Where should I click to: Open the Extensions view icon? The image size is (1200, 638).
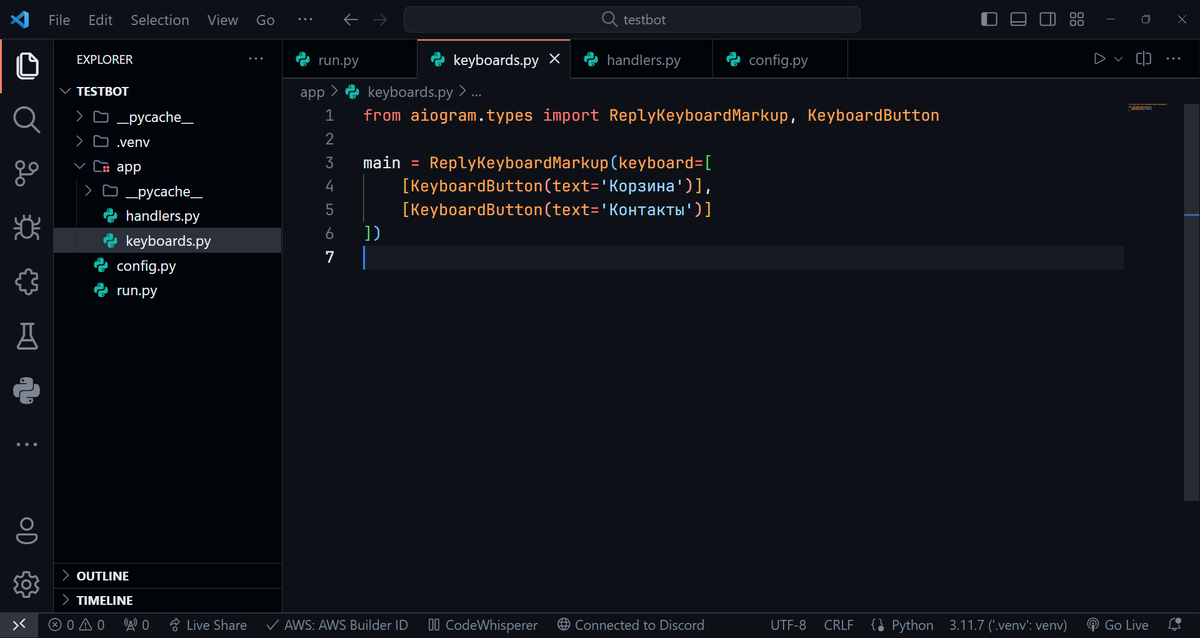(27, 282)
